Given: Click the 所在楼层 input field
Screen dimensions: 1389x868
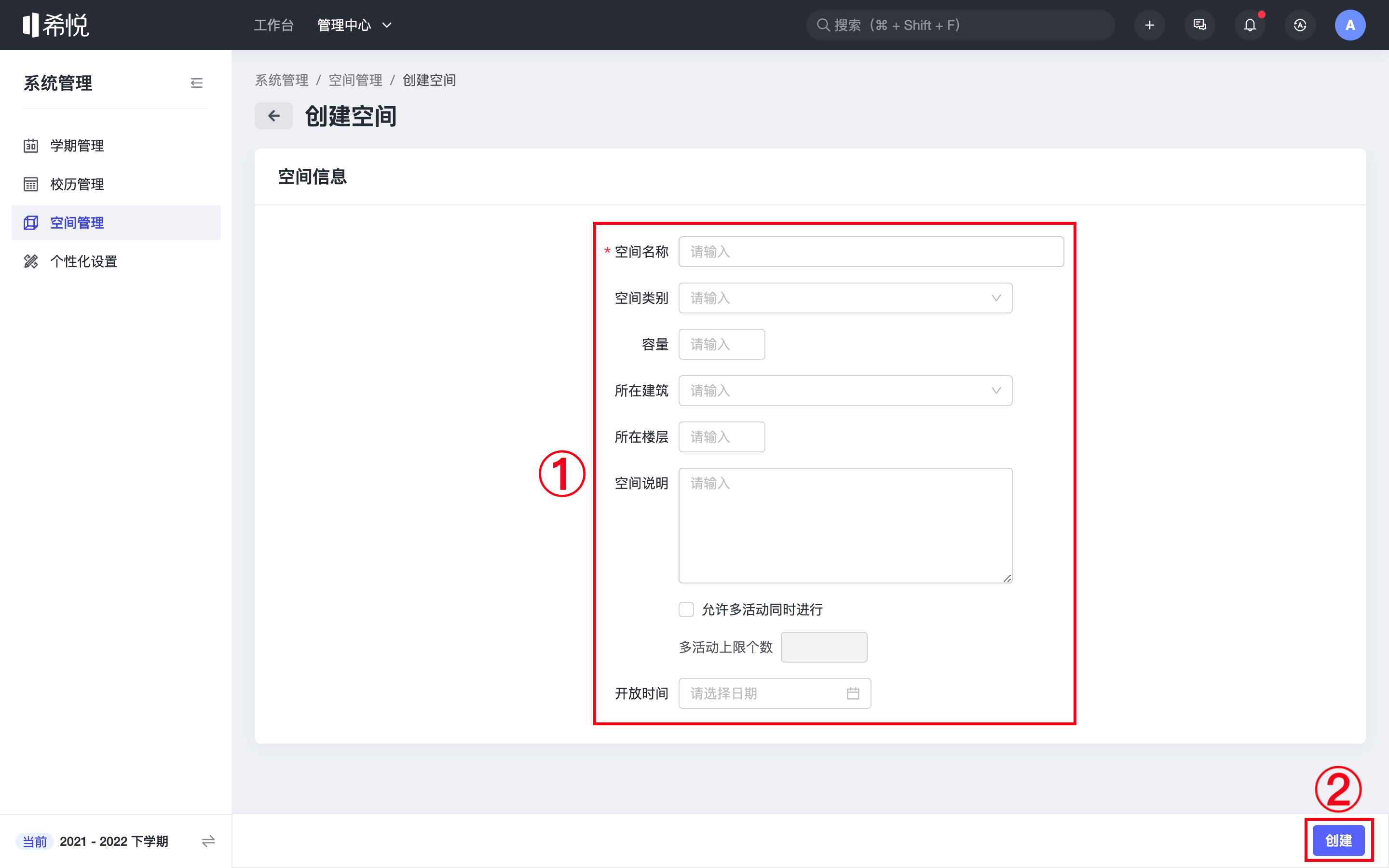Looking at the screenshot, I should pyautogui.click(x=722, y=437).
